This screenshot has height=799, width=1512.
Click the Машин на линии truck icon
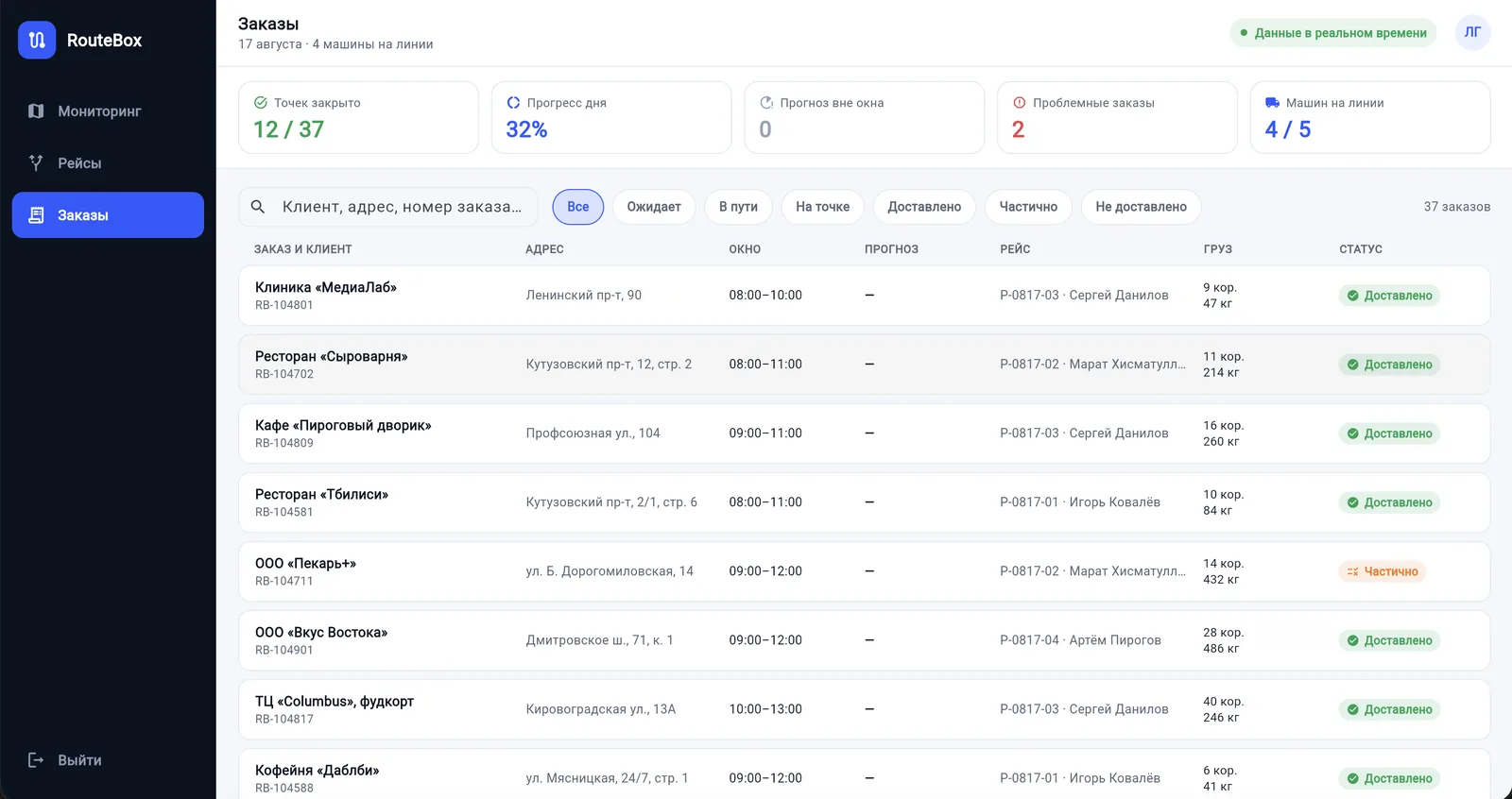(x=1272, y=103)
